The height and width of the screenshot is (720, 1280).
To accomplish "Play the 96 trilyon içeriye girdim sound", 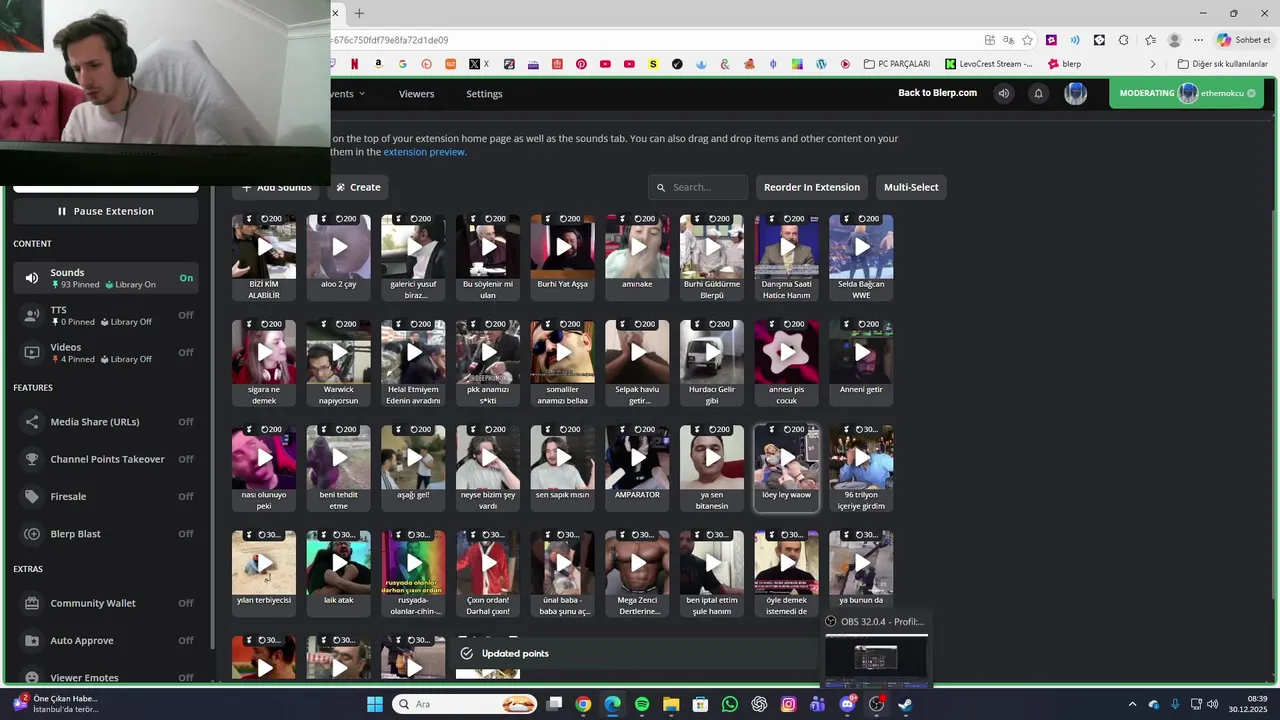I will click(x=861, y=457).
